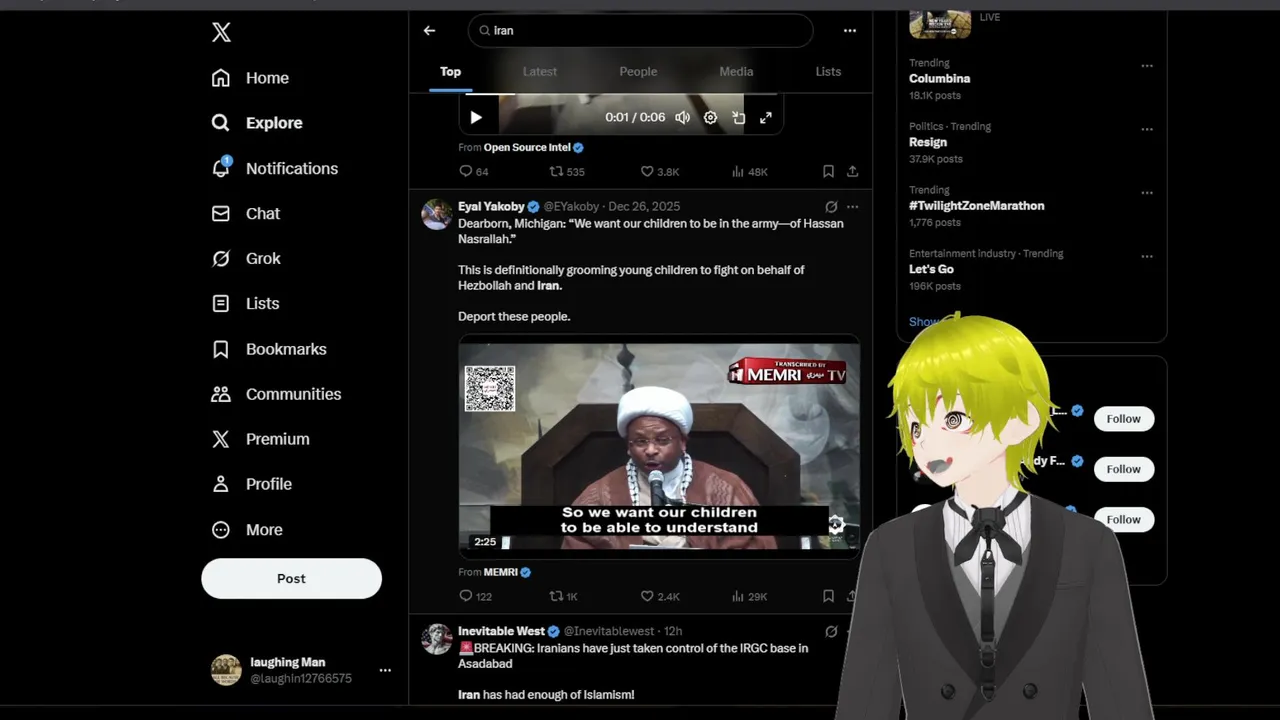Image resolution: width=1280 pixels, height=720 pixels.
Task: Click the MEMRI source link
Action: tap(501, 572)
